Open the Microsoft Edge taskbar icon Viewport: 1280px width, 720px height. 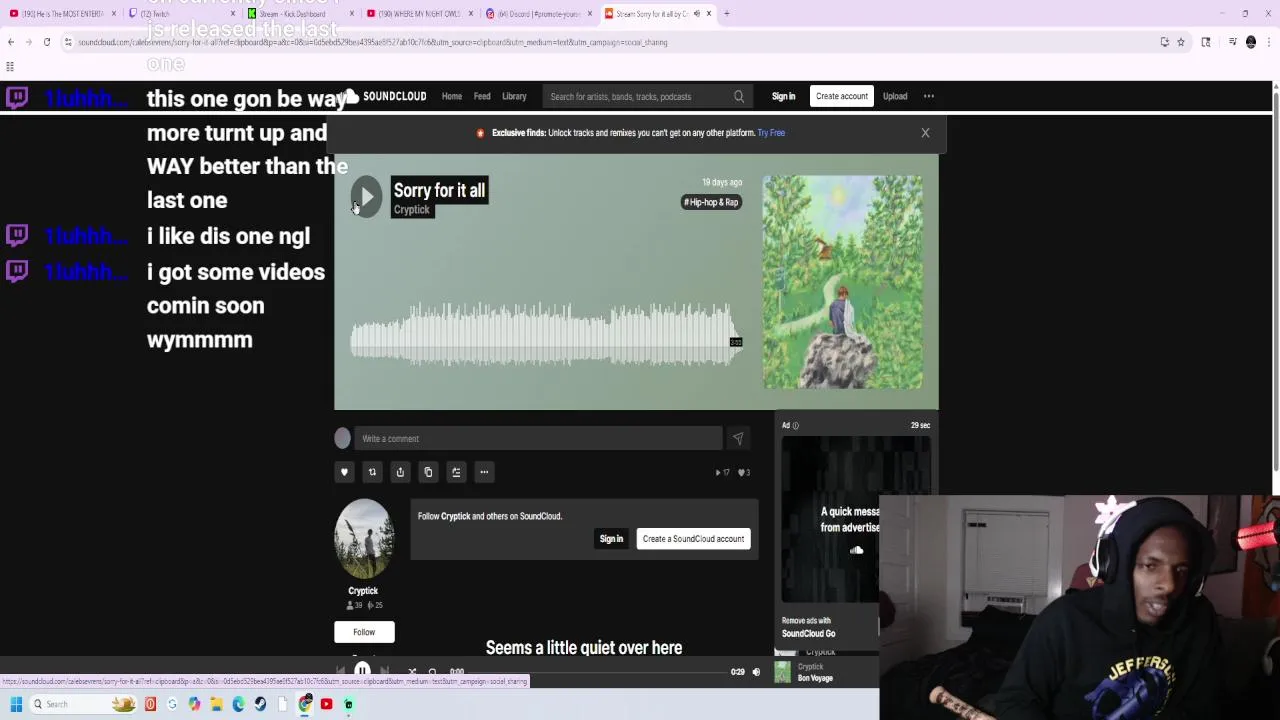pyautogui.click(x=238, y=704)
